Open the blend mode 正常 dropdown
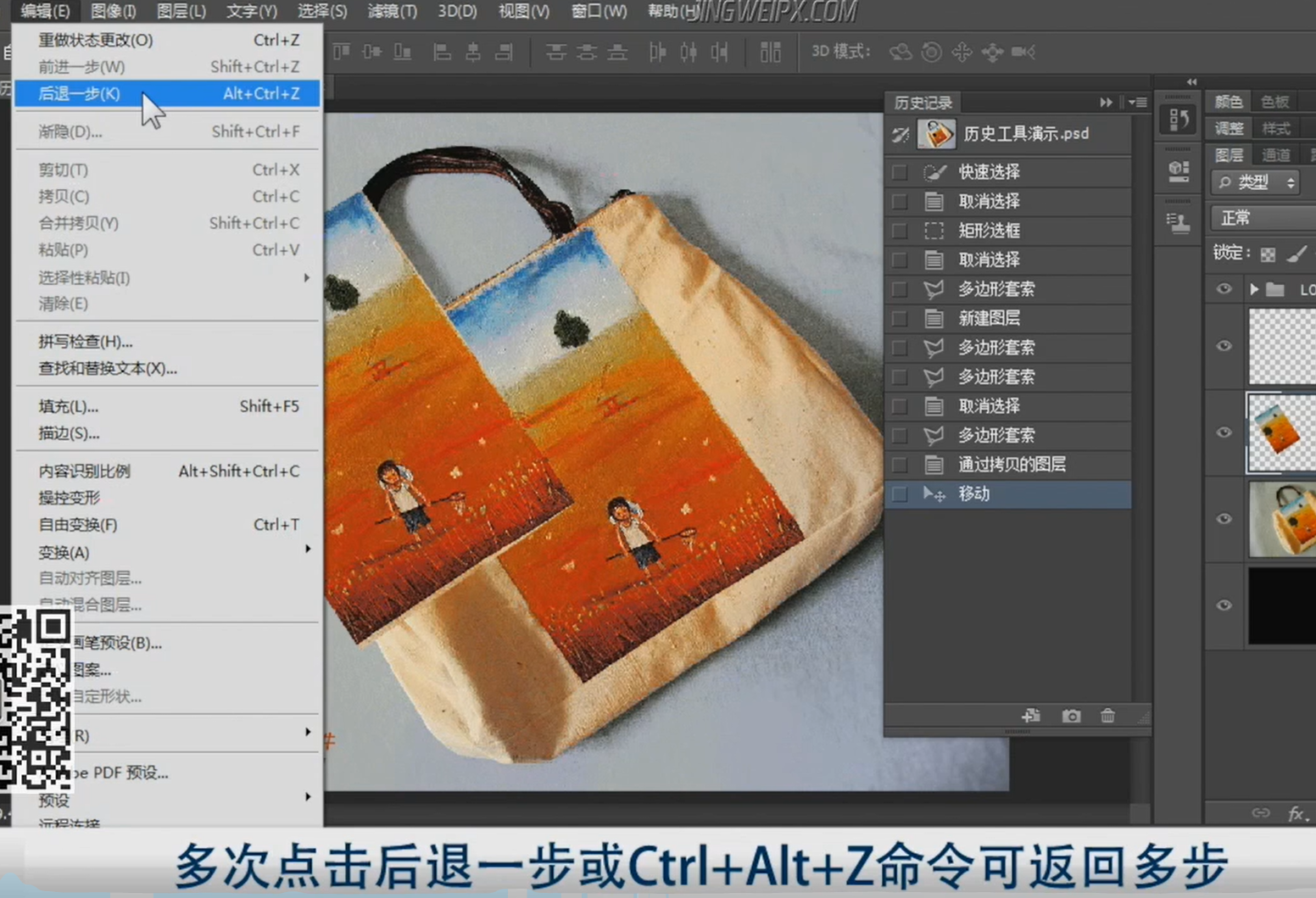 click(x=1263, y=218)
